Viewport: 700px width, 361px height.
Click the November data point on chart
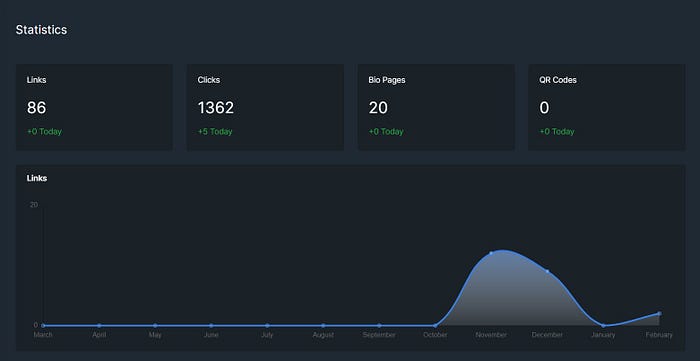coord(491,253)
